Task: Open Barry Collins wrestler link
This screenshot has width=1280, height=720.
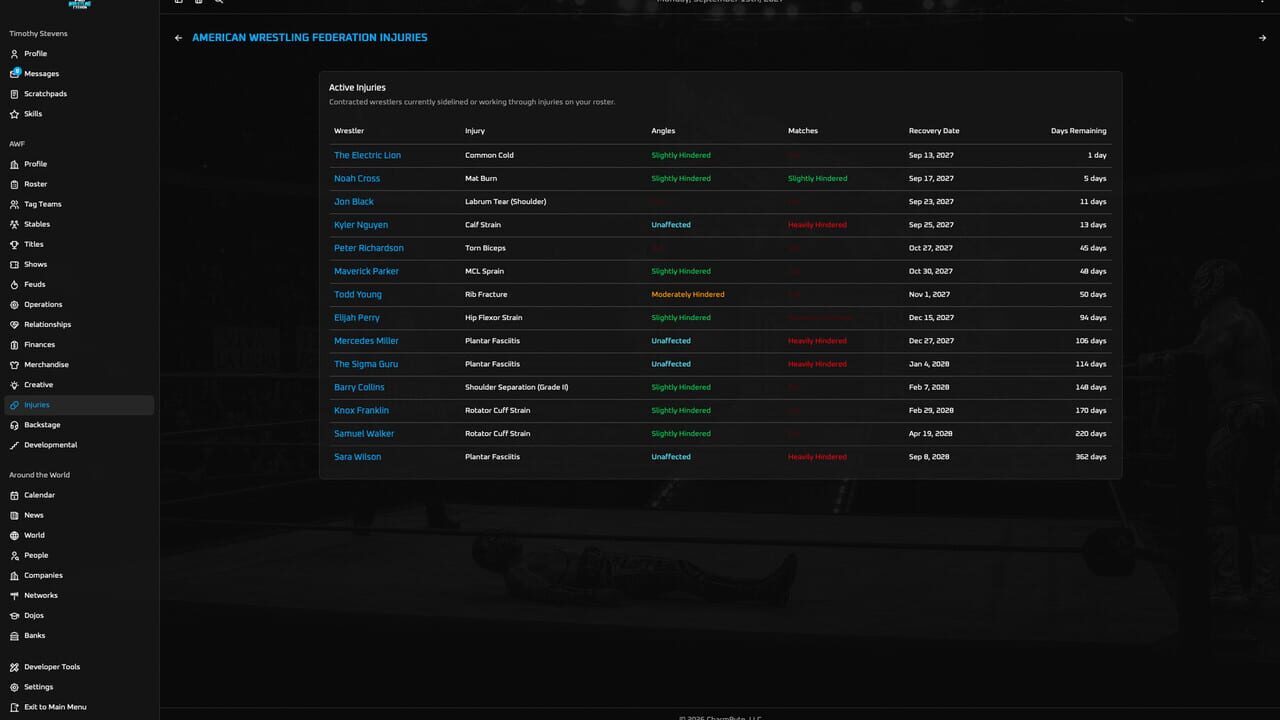Action: [x=359, y=387]
